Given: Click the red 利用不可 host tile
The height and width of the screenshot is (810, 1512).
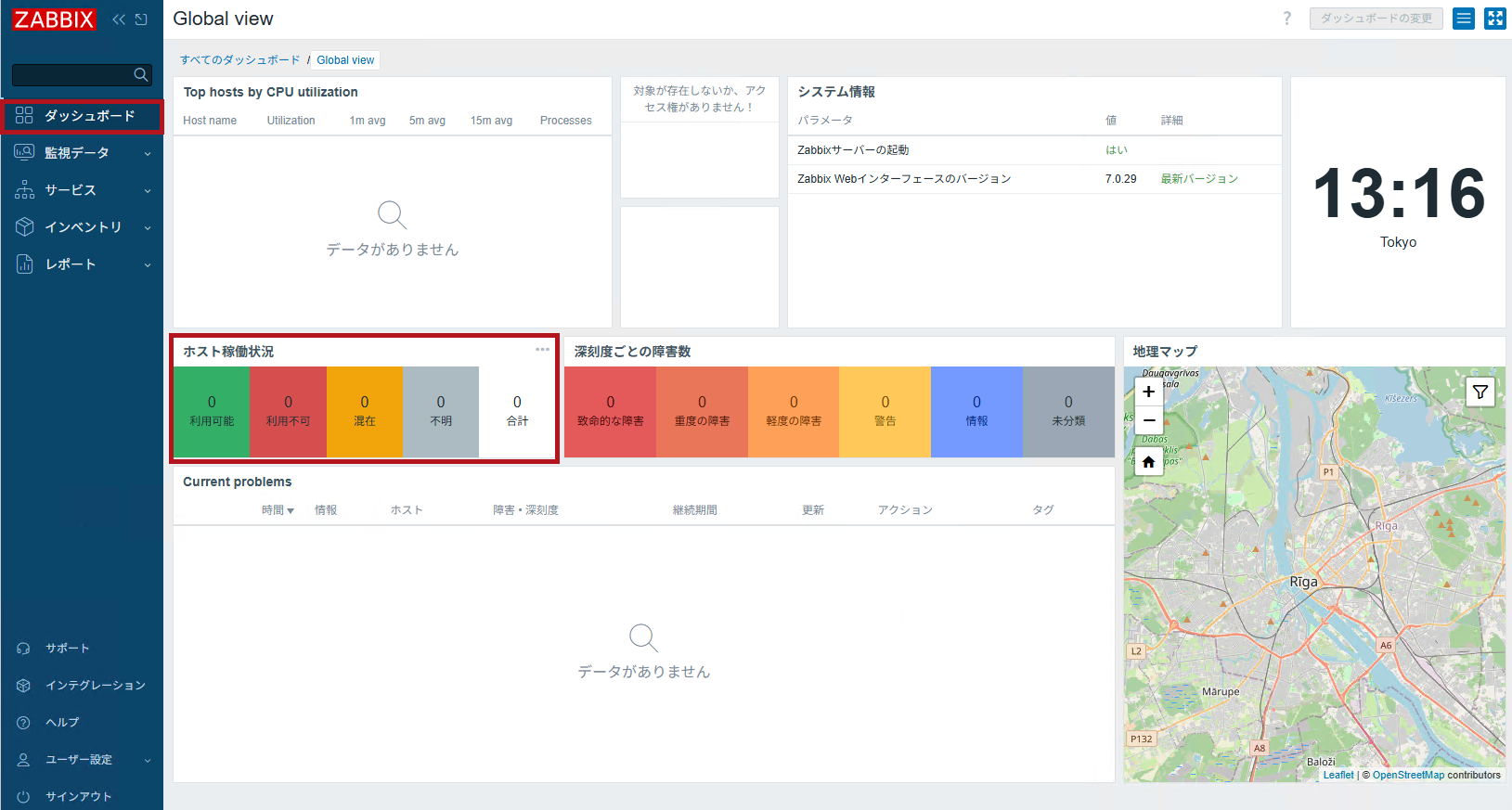Looking at the screenshot, I should tap(288, 412).
